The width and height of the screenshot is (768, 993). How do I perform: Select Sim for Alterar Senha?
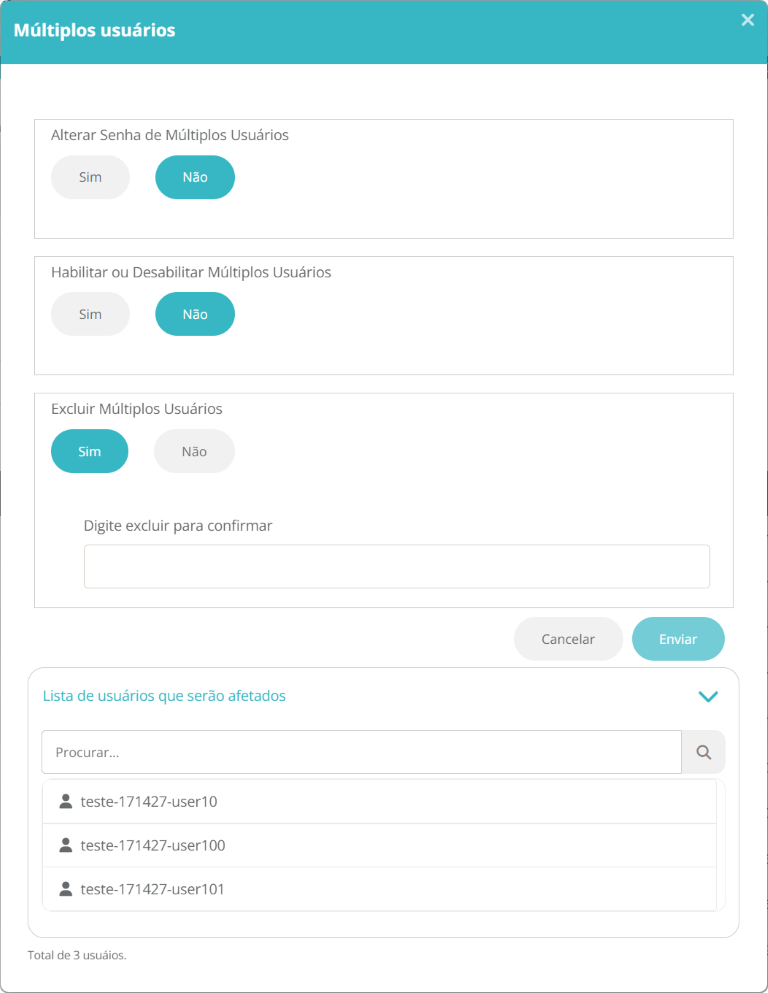click(x=90, y=177)
